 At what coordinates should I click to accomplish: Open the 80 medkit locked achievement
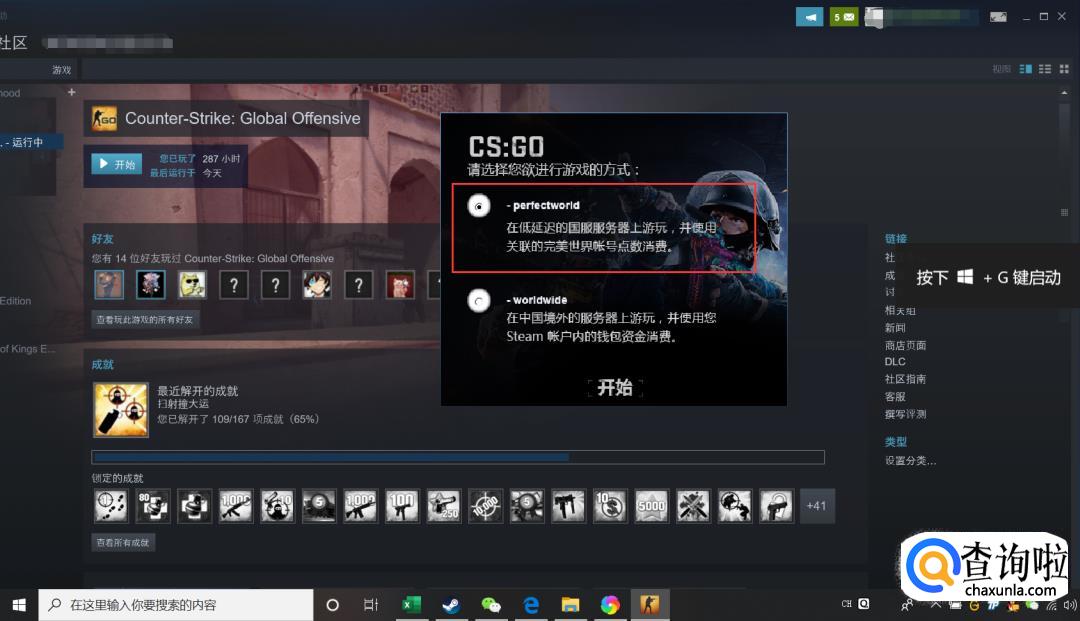(152, 506)
